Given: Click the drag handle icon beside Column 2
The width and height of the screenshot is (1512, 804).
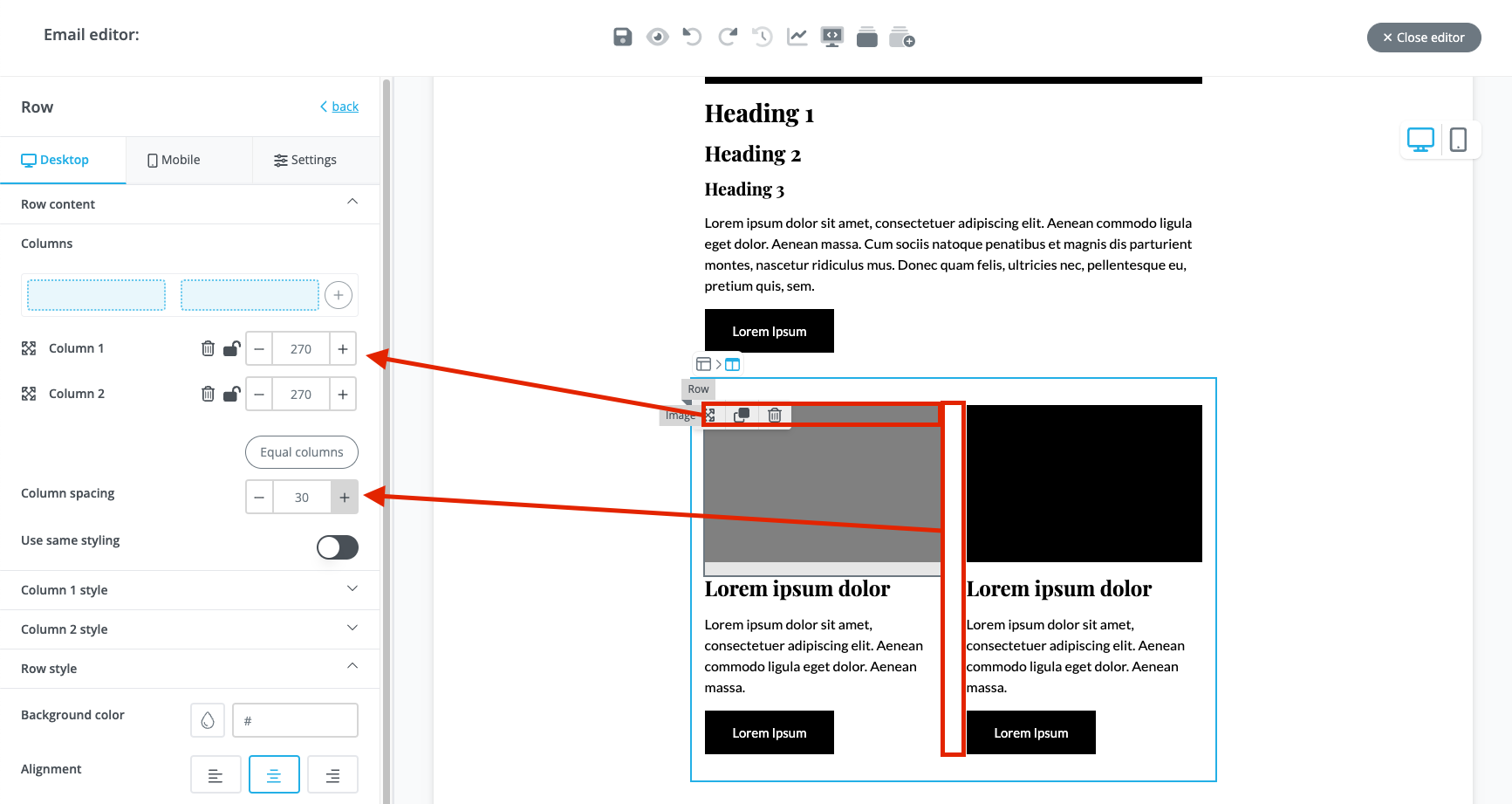Looking at the screenshot, I should 29,394.
